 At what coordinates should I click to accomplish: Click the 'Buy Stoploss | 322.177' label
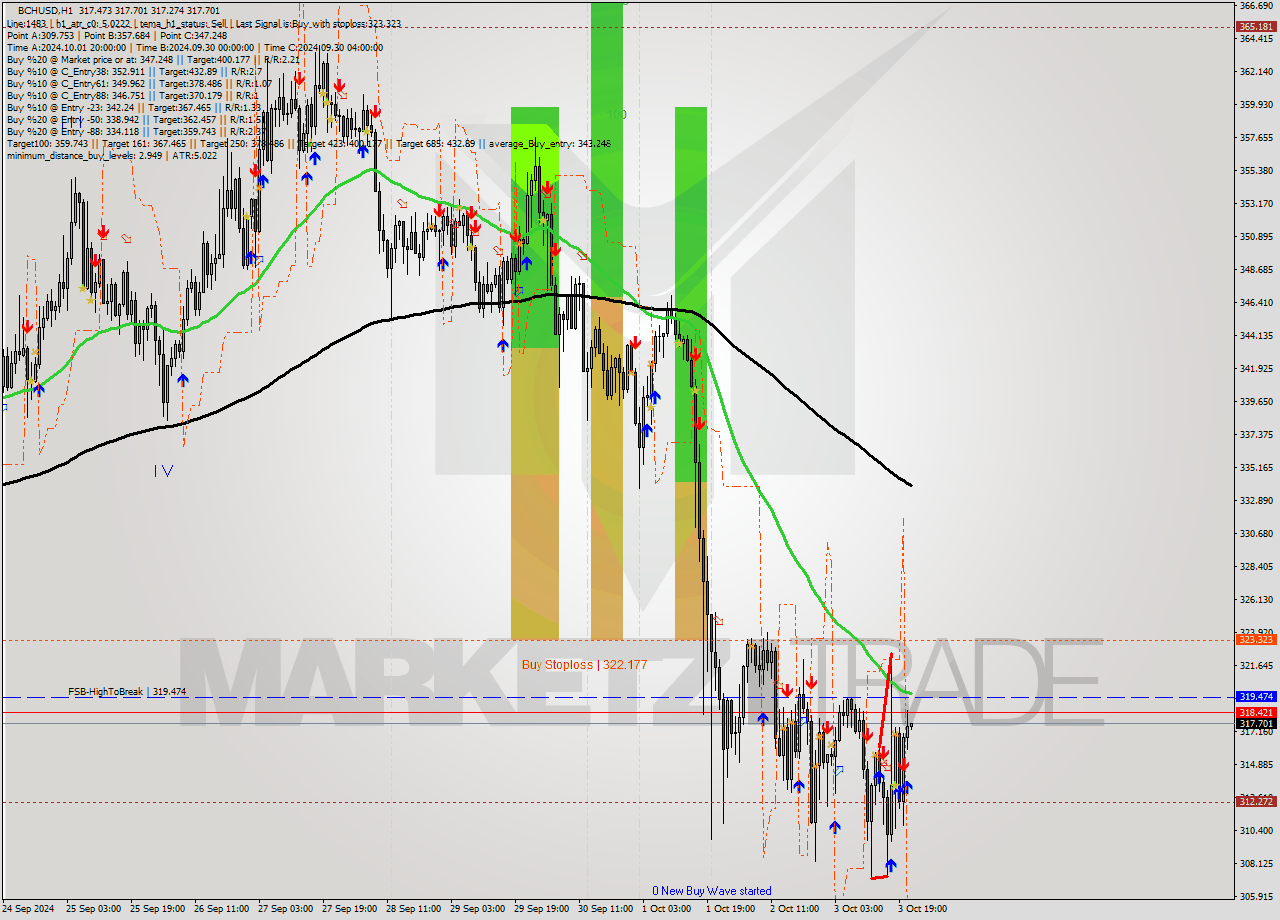coord(584,664)
